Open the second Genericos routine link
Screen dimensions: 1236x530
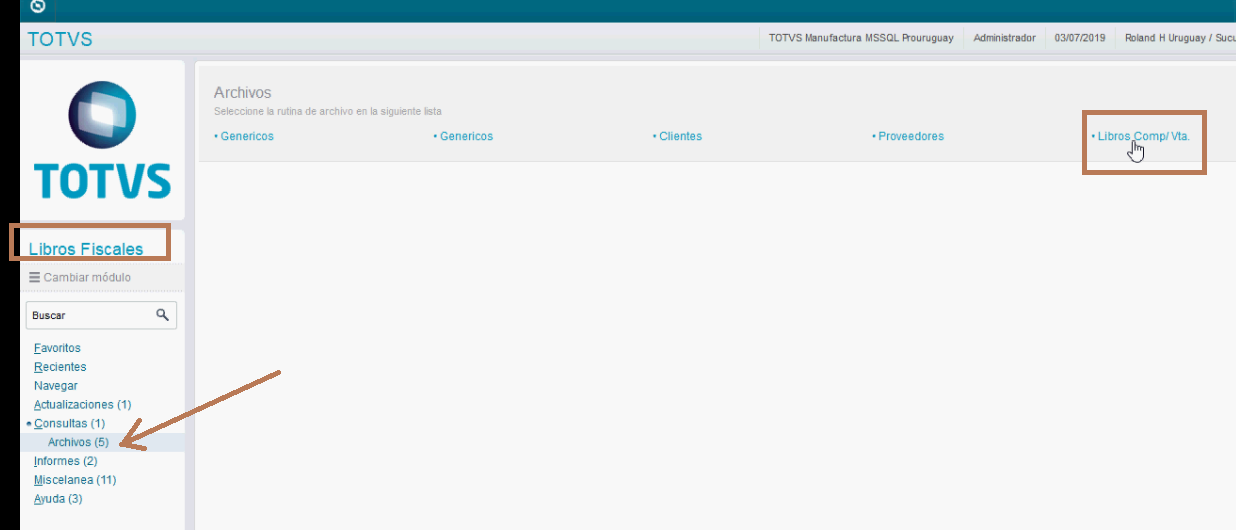(x=463, y=136)
